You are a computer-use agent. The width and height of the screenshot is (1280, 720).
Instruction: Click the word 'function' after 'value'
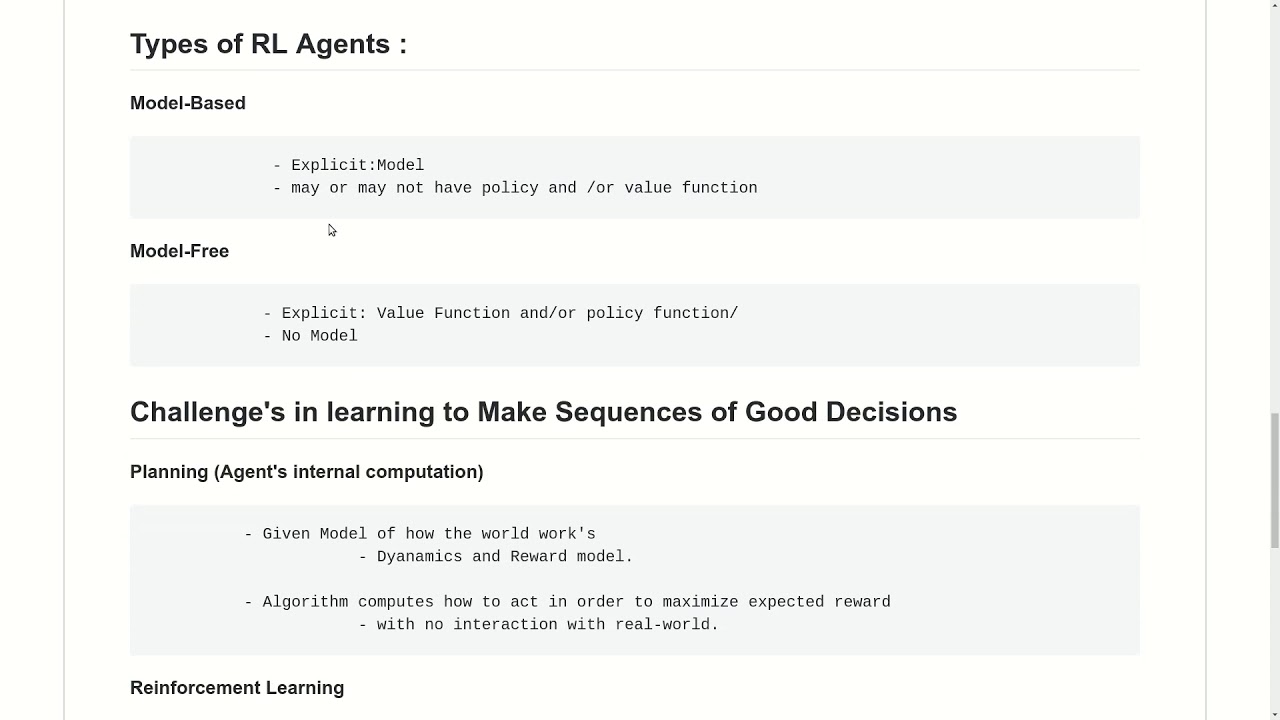[720, 188]
